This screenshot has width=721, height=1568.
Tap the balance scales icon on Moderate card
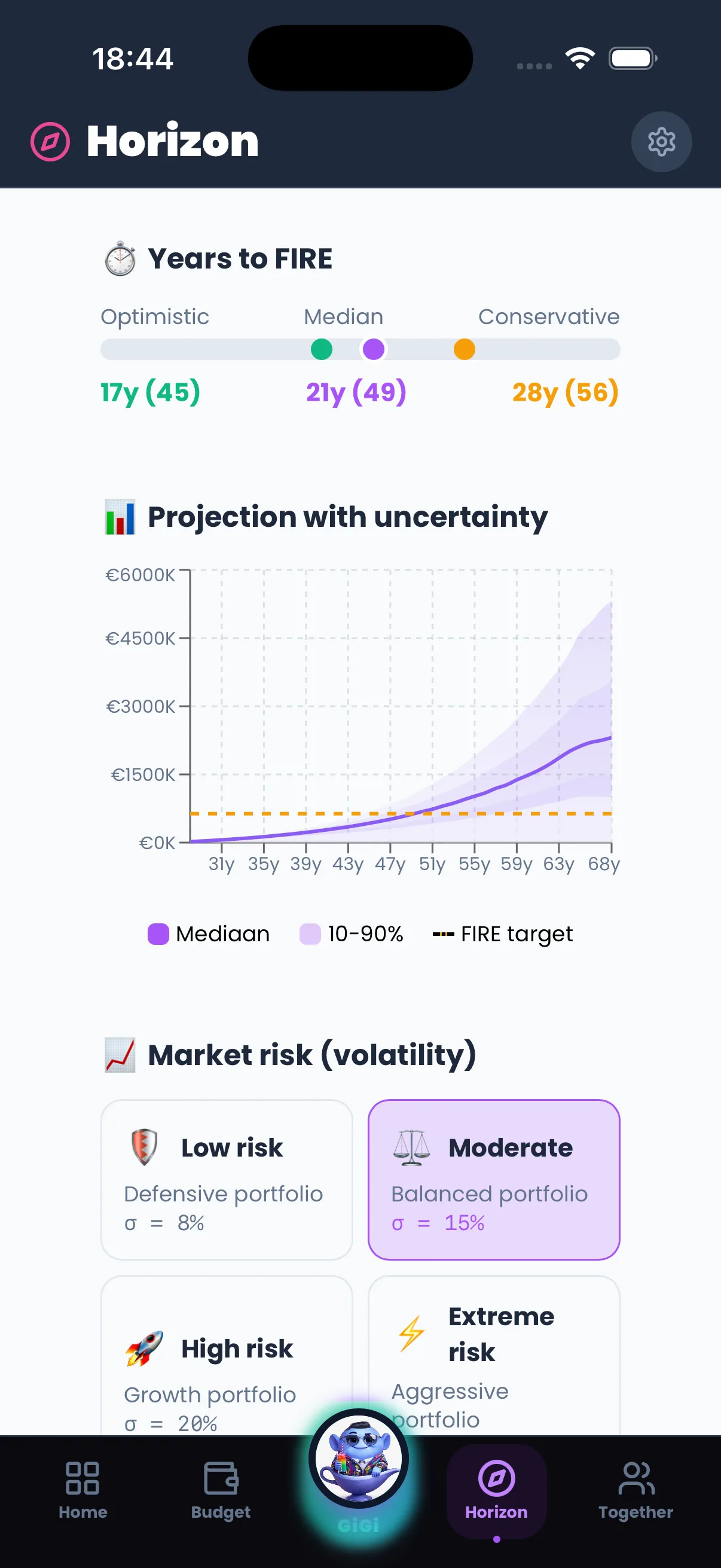(411, 1148)
